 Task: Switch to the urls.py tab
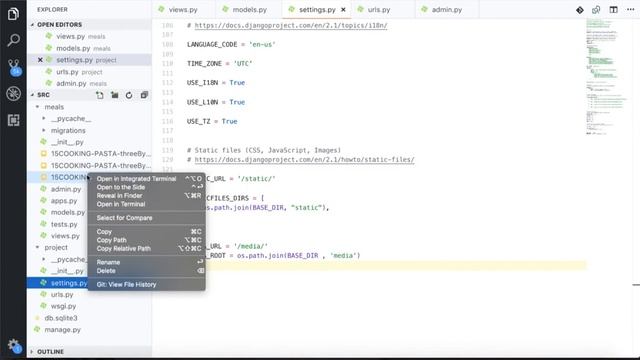379,9
